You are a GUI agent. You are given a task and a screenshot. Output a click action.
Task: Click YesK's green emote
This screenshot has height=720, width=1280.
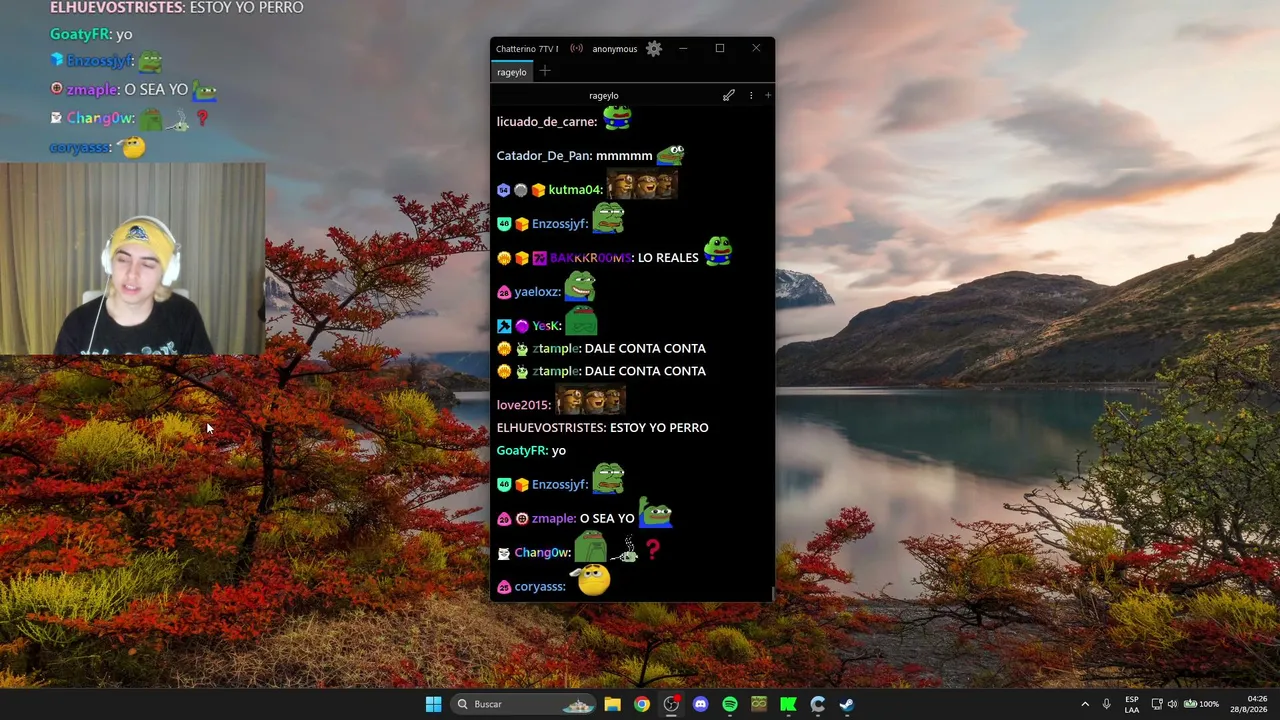click(581, 322)
